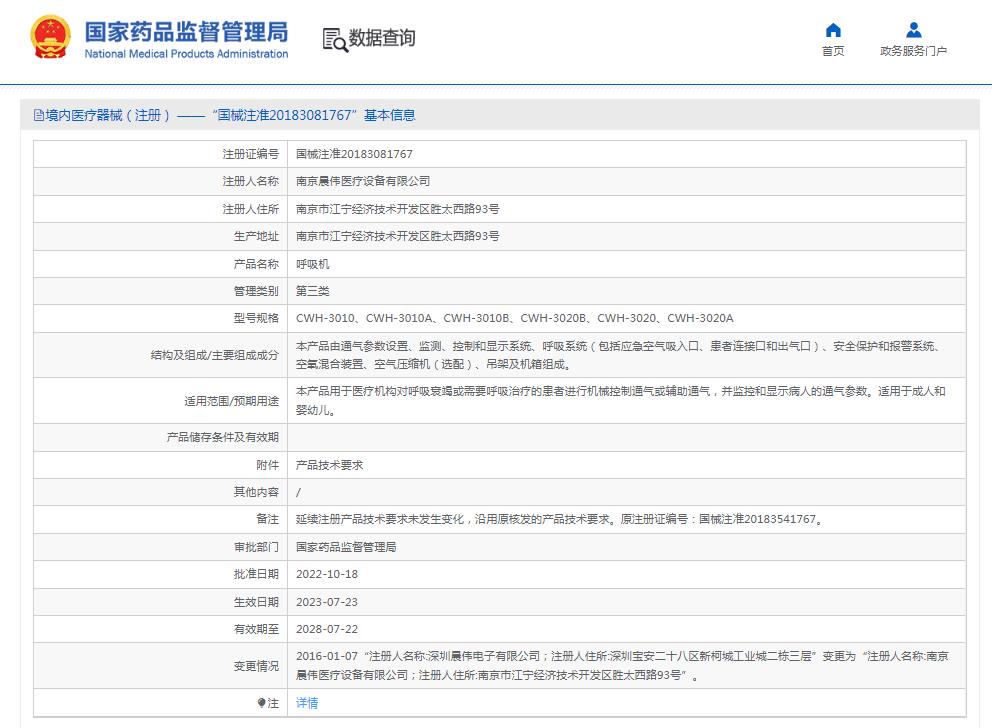Click the 数据查询 heading text
992x728 pixels.
(x=381, y=38)
